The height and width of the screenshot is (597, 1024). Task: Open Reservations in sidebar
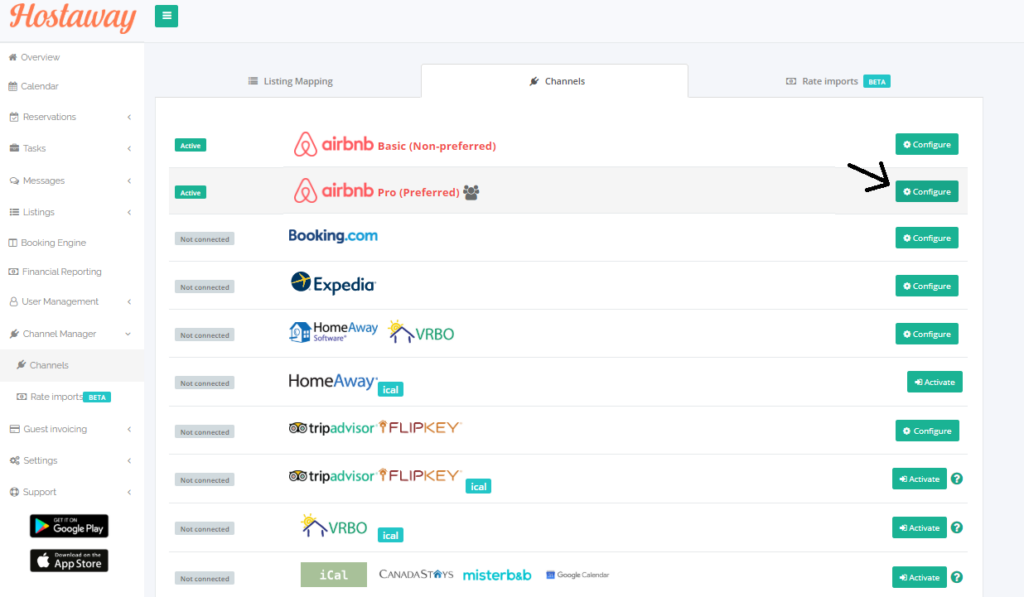[42, 117]
